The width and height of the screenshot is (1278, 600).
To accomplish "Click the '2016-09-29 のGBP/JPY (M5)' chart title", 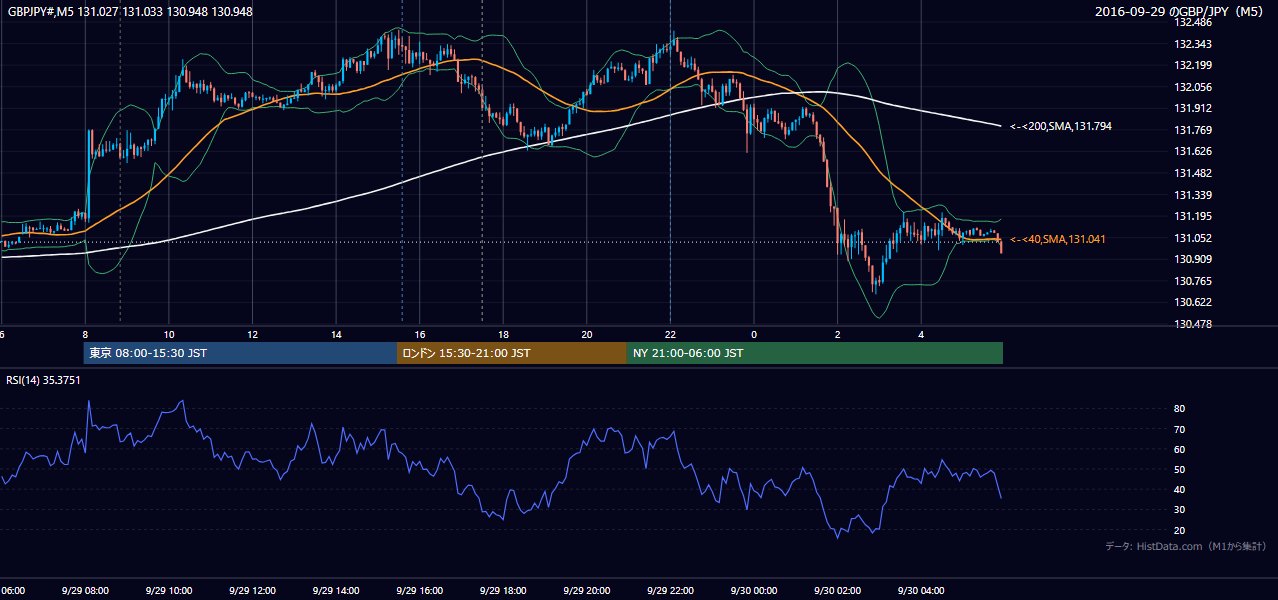I will (x=1179, y=12).
